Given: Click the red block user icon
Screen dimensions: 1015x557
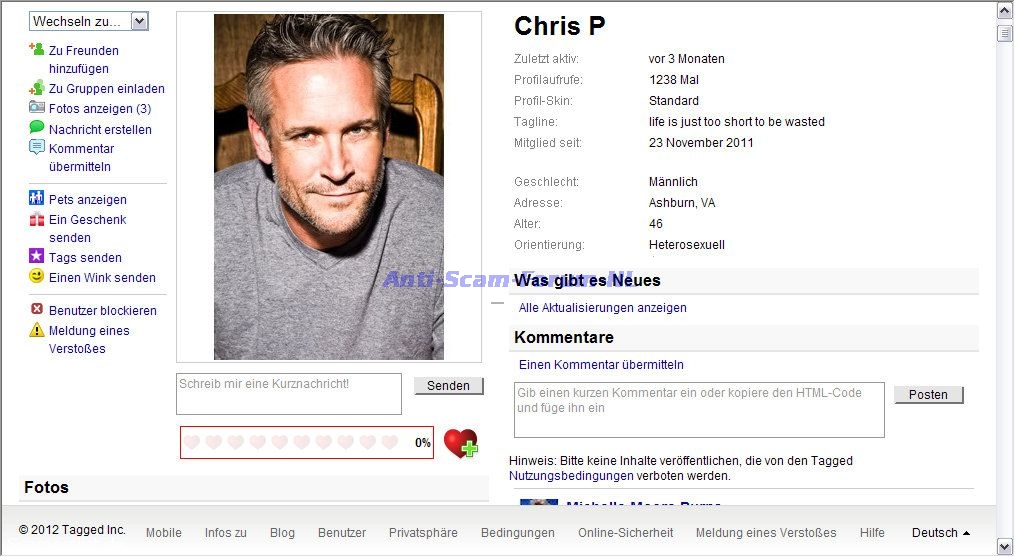Looking at the screenshot, I should [x=37, y=310].
